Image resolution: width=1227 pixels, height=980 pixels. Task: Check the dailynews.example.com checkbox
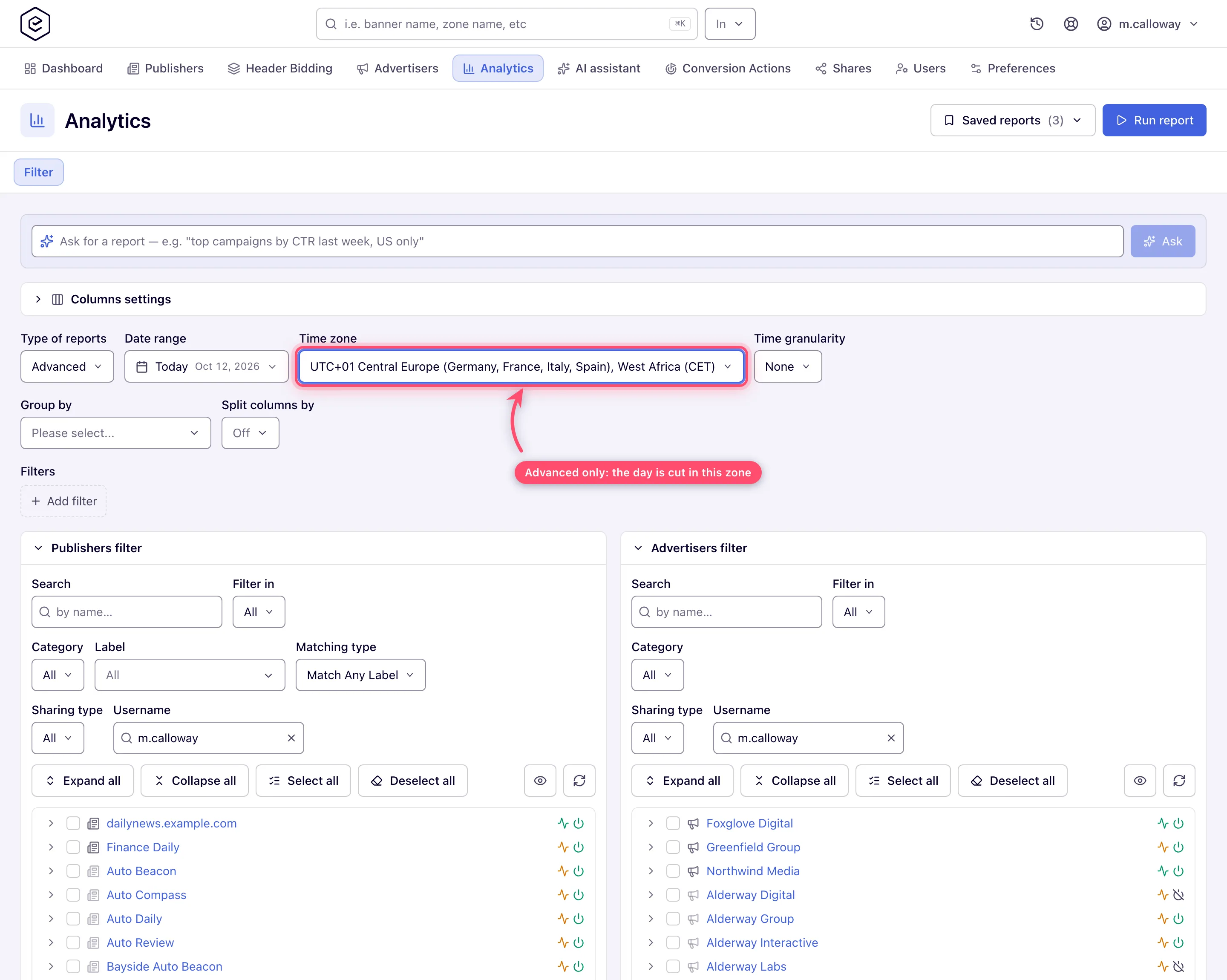pos(73,824)
